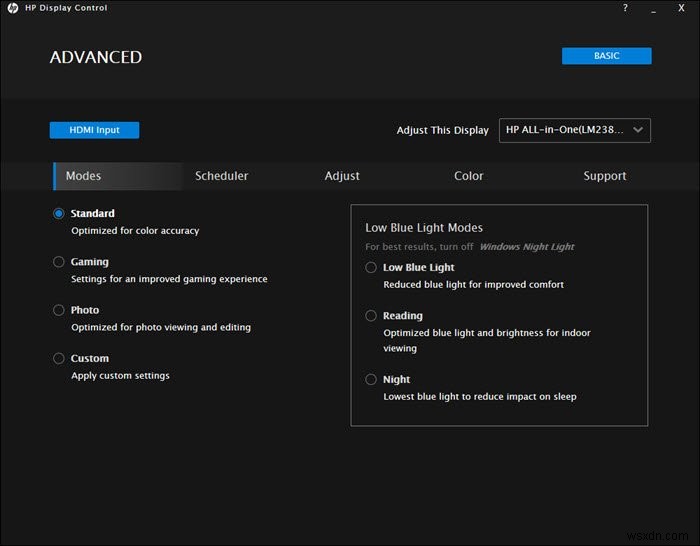Open the Support tab

click(x=604, y=176)
